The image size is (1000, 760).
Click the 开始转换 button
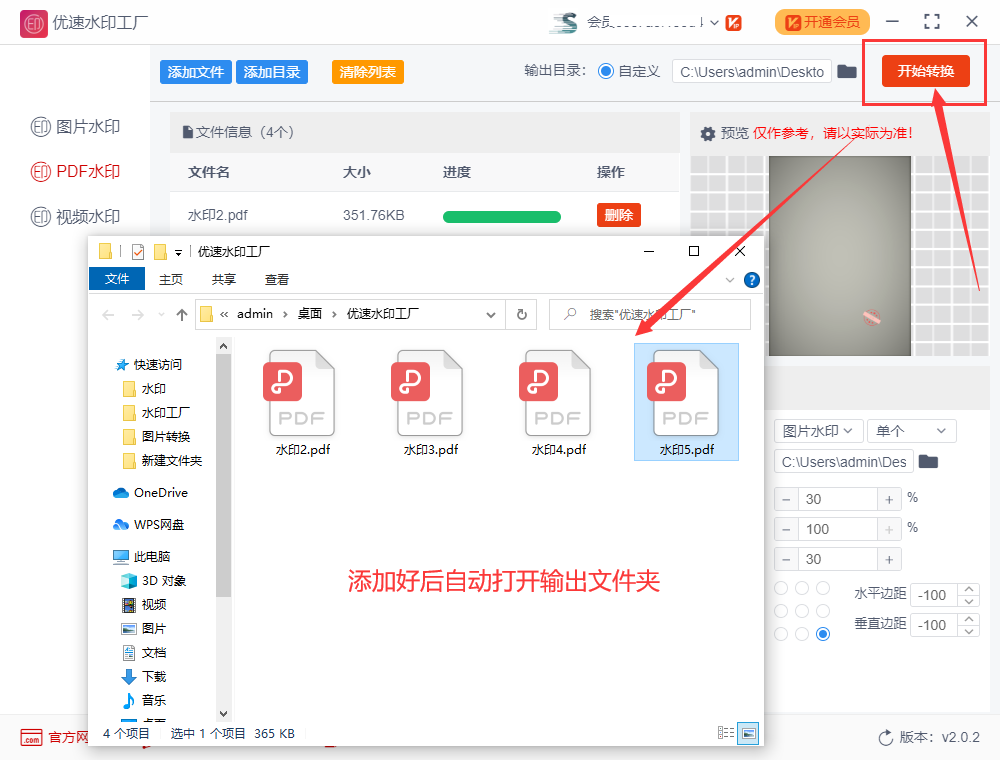click(925, 71)
